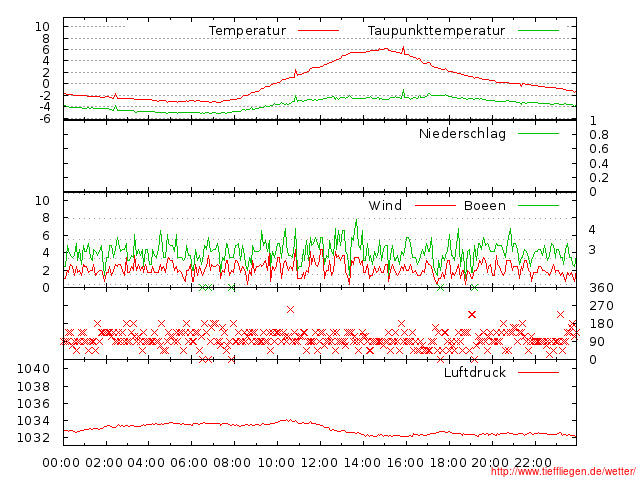Click the 00:00 time axis label
The width and height of the screenshot is (640, 480).
(x=61, y=463)
